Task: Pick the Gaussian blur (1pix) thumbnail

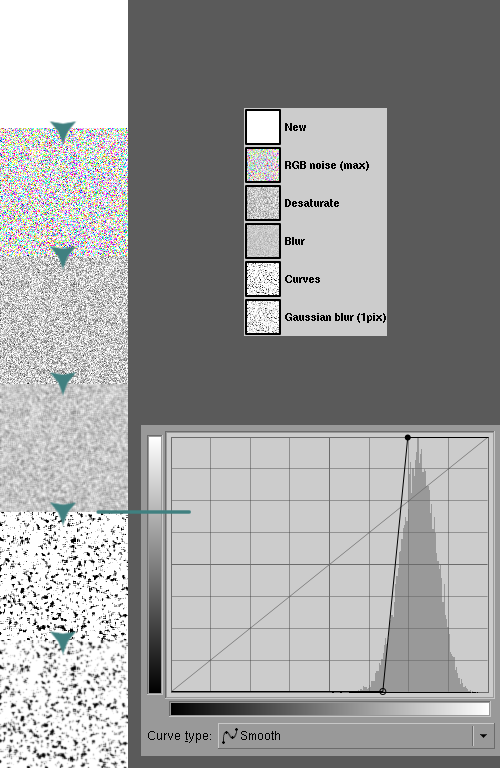Action: (263, 317)
